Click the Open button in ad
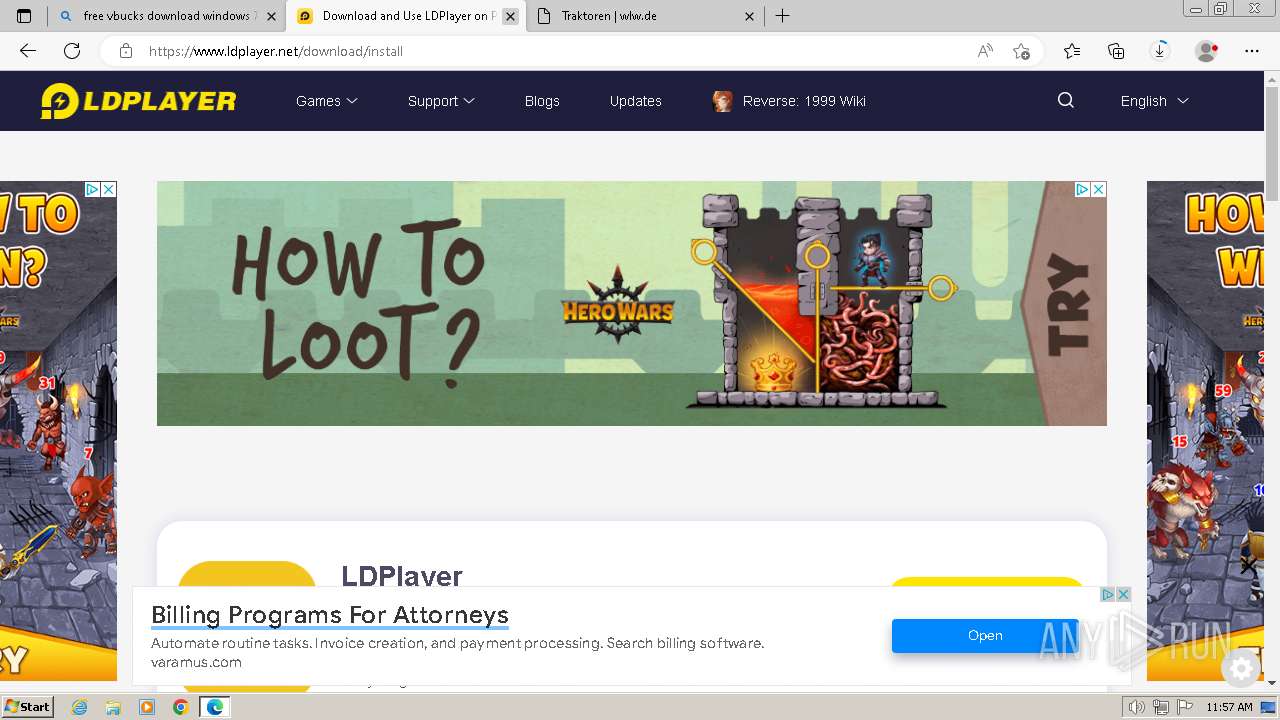This screenshot has width=1280, height=720. (985, 635)
